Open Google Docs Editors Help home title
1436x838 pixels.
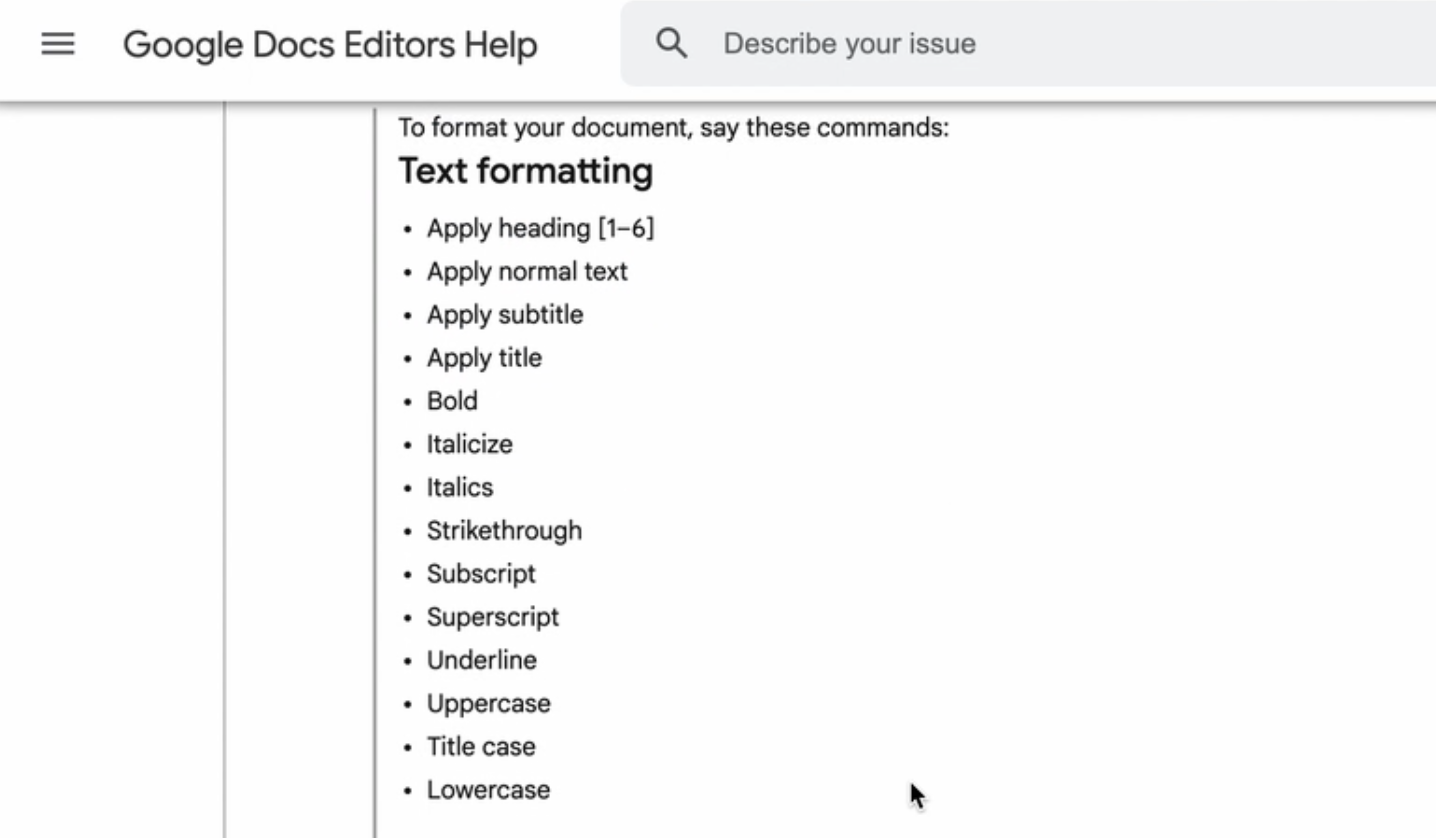tap(330, 45)
